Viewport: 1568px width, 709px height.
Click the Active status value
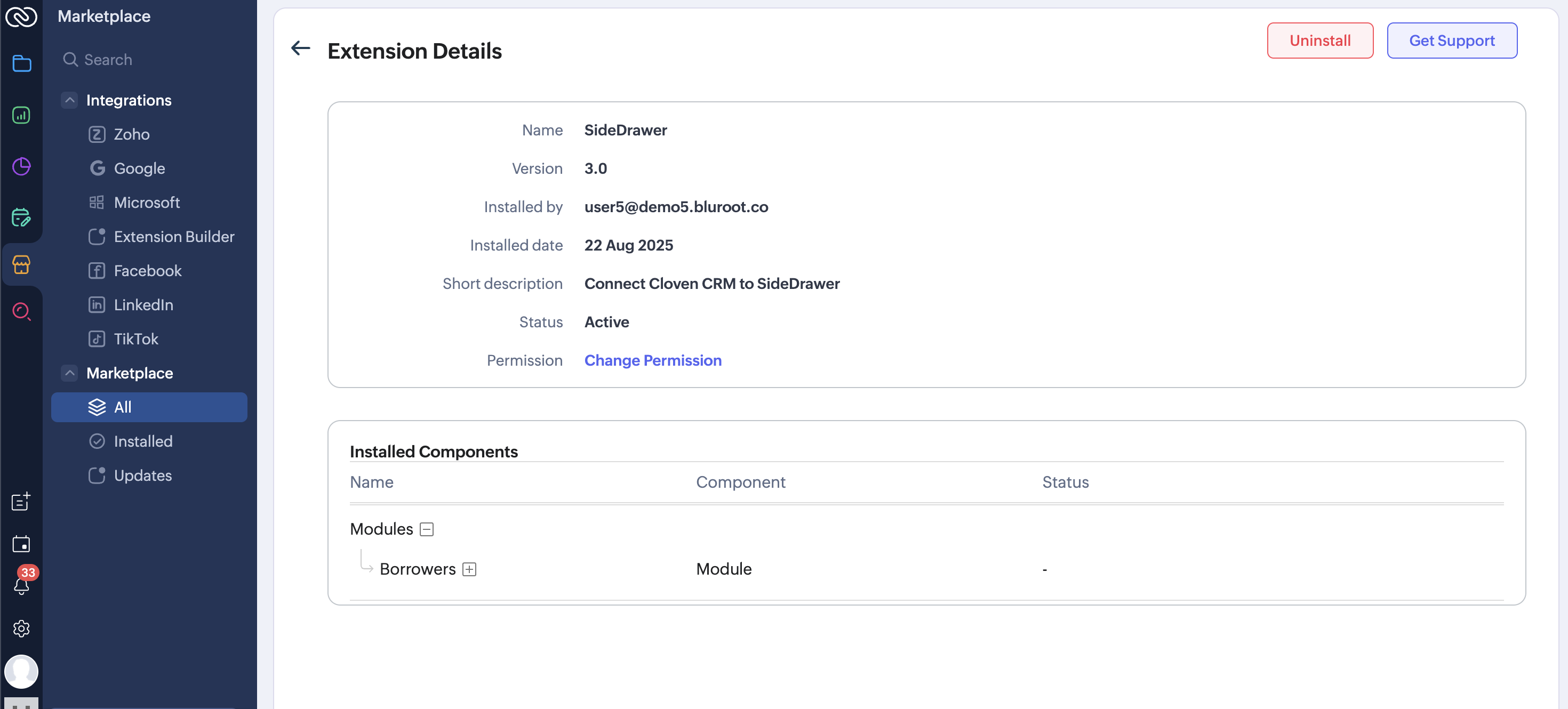click(606, 321)
